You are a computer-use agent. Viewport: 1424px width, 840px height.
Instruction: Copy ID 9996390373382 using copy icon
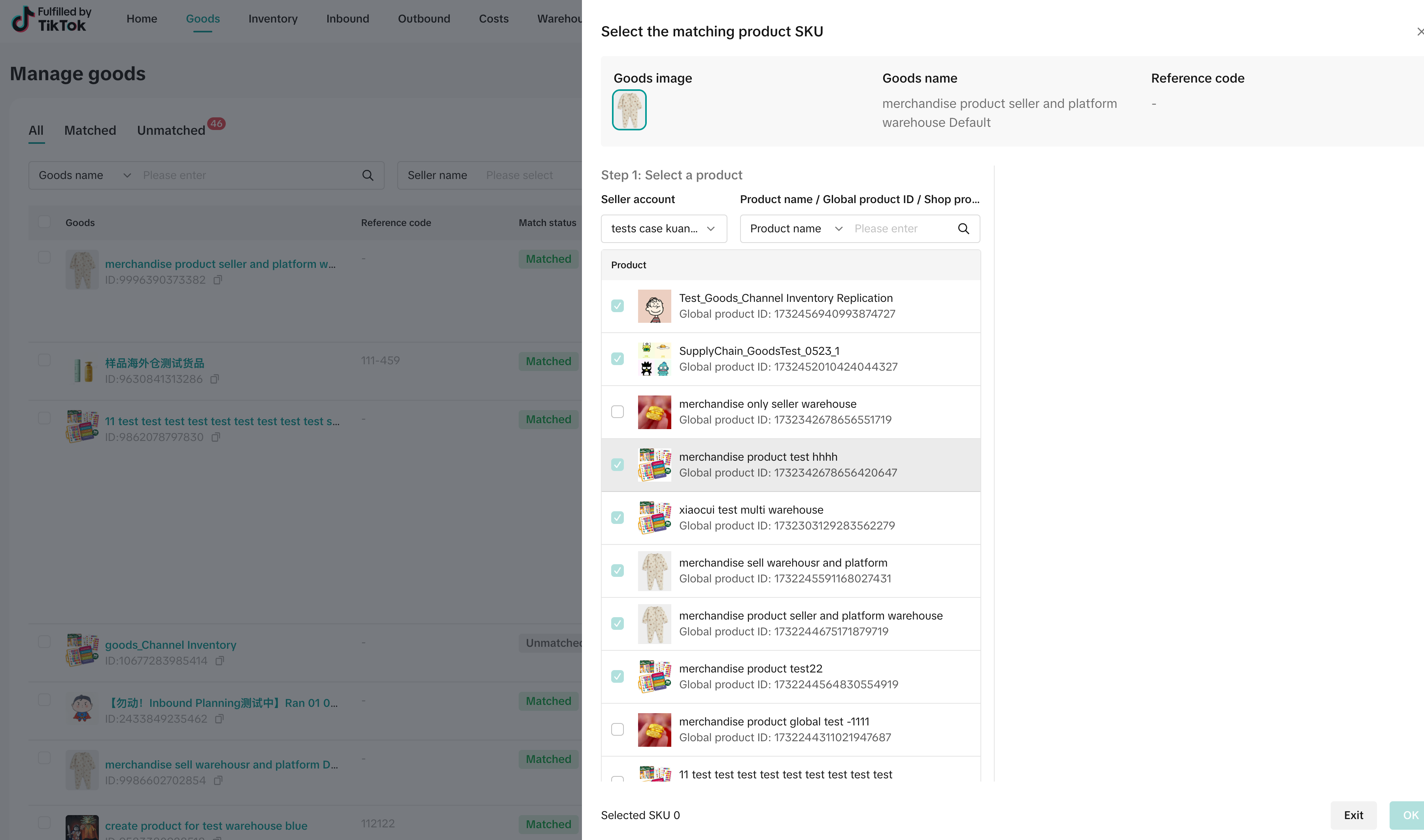tap(218, 280)
